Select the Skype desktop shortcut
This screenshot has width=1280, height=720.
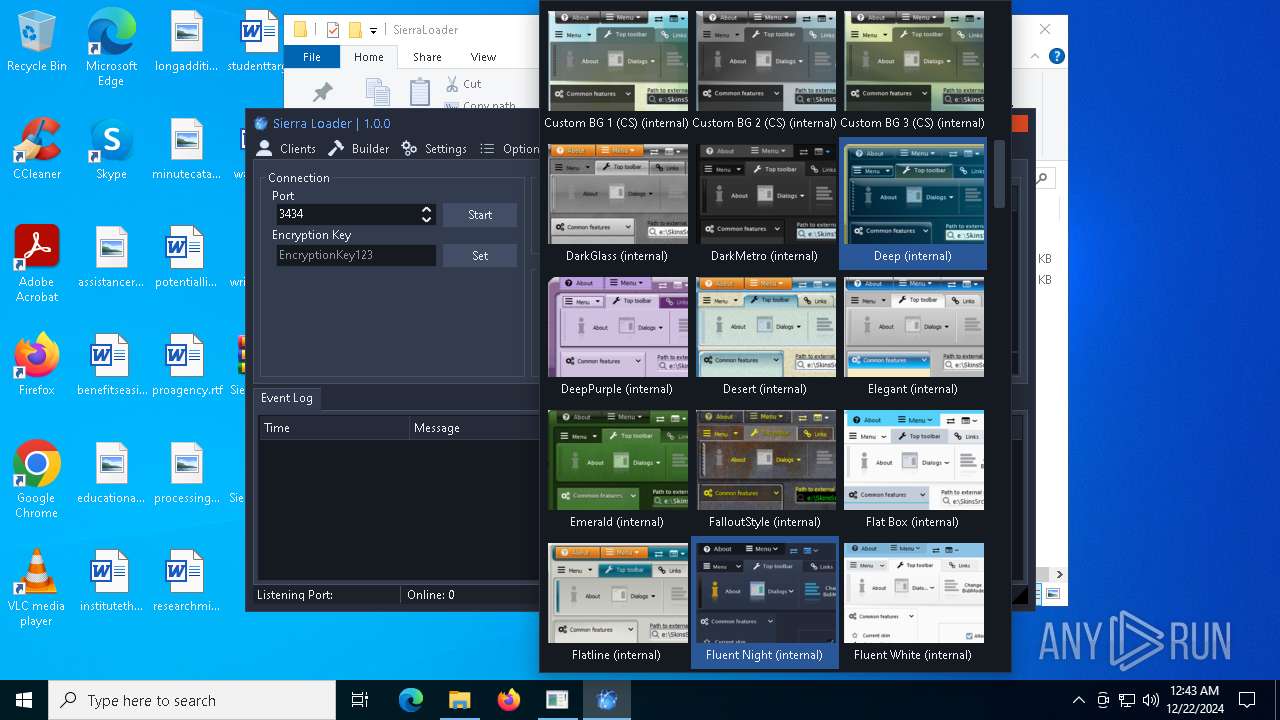pyautogui.click(x=111, y=149)
